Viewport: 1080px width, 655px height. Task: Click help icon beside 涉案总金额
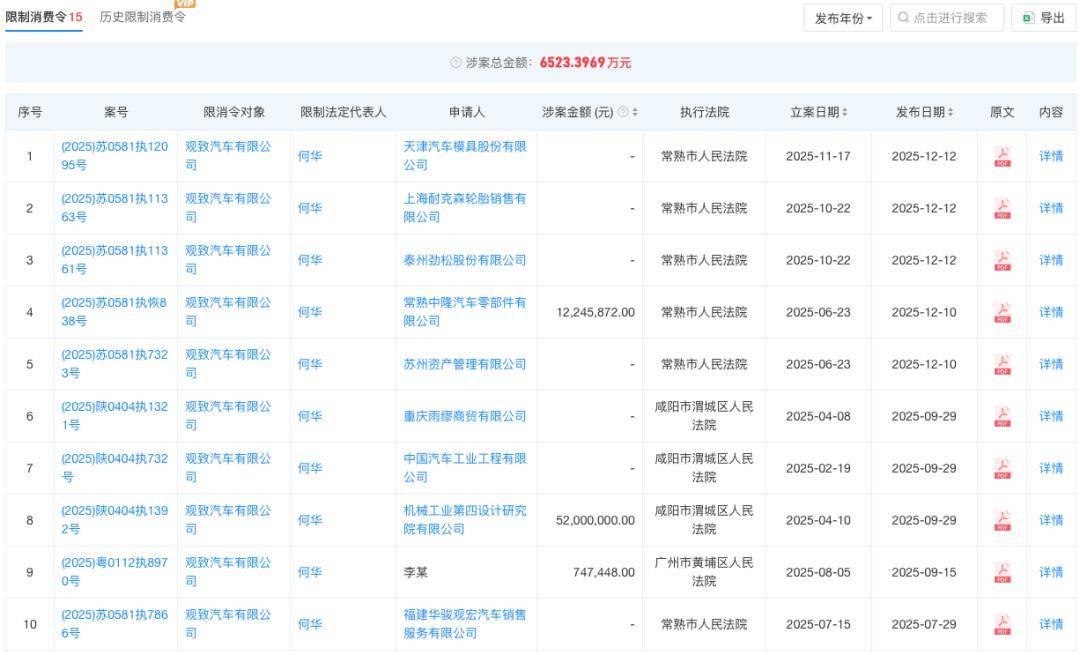point(456,63)
